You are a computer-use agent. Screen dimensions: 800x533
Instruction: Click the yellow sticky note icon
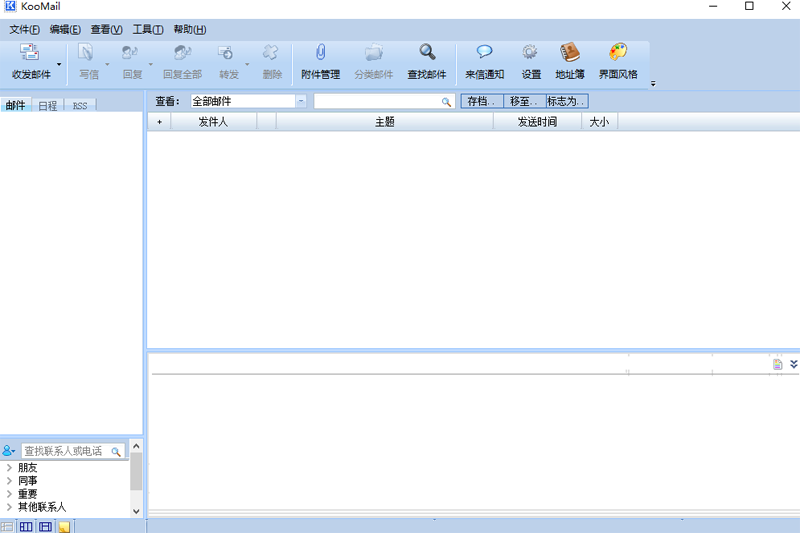tap(64, 526)
